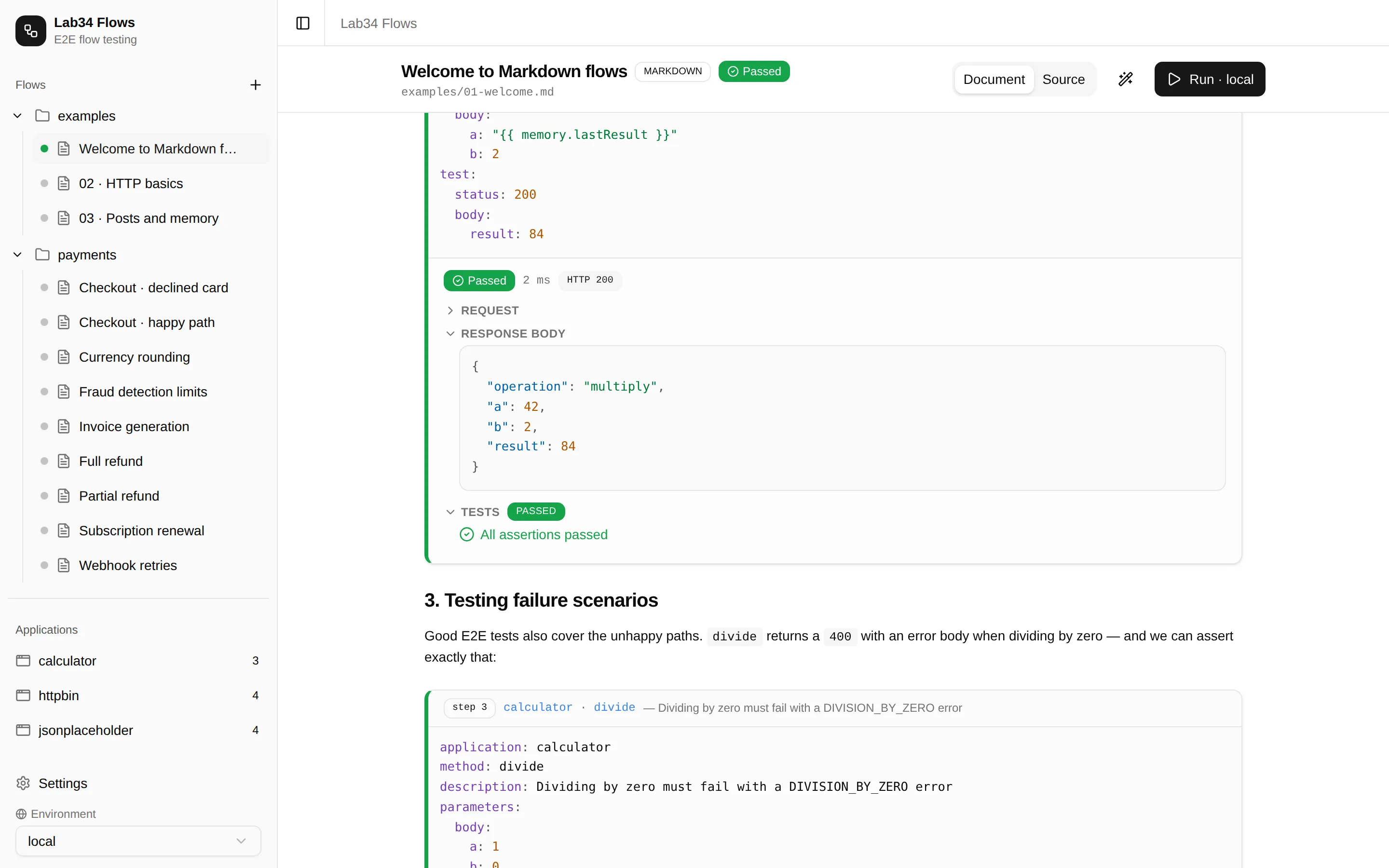Open the Welcome to Markdown flow
This screenshot has height=868, width=1389.
[151, 149]
